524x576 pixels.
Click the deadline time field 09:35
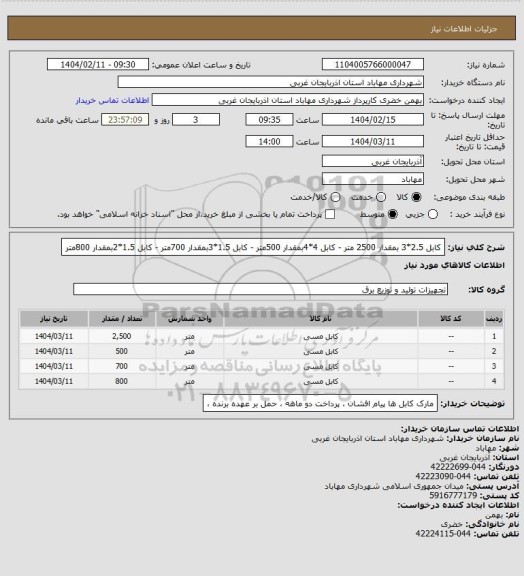(x=269, y=120)
